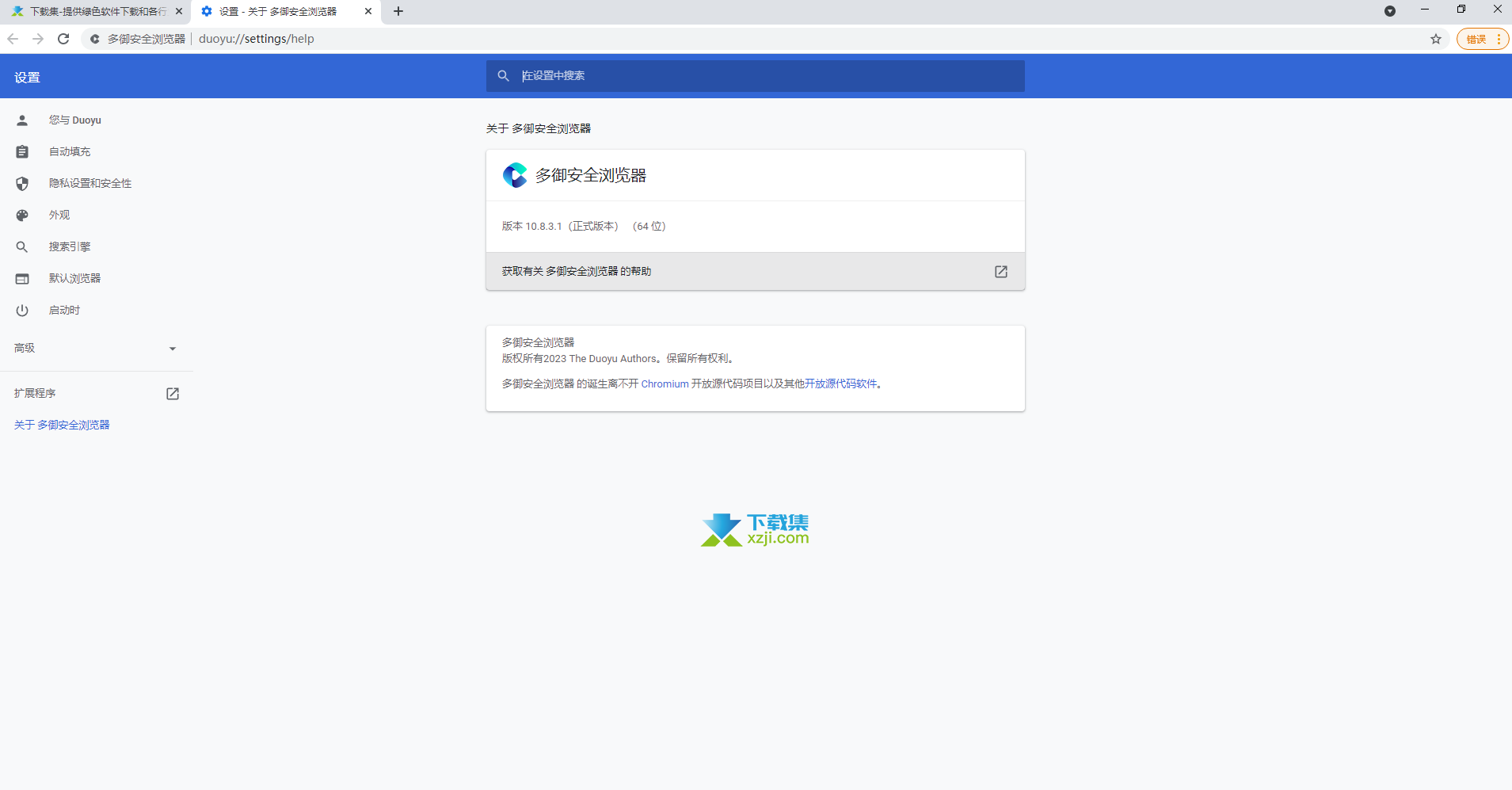The width and height of the screenshot is (1512, 790).
Task: Open the tab search dropdown circle
Action: (1390, 11)
